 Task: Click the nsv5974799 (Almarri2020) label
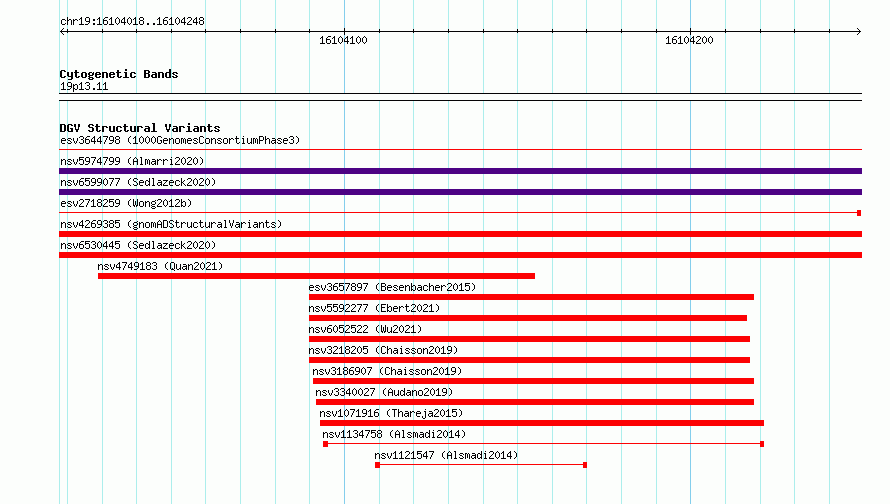[132, 161]
